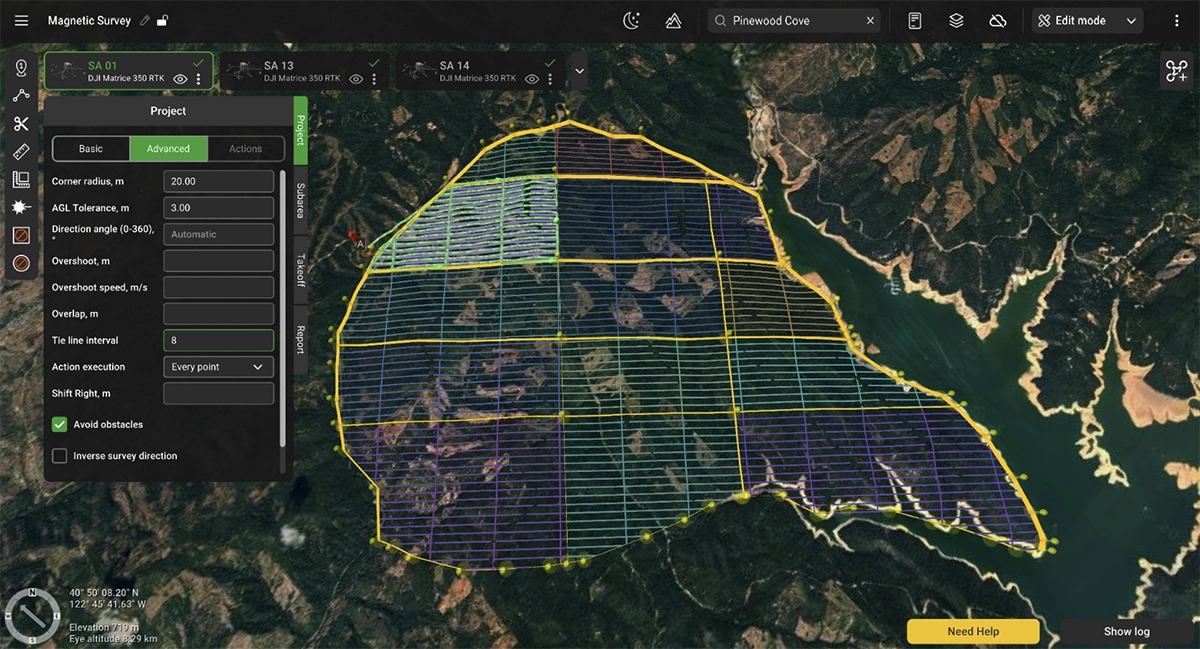Viewport: 1200px width, 649px height.
Task: Open the Report vertical tab
Action: [301, 339]
